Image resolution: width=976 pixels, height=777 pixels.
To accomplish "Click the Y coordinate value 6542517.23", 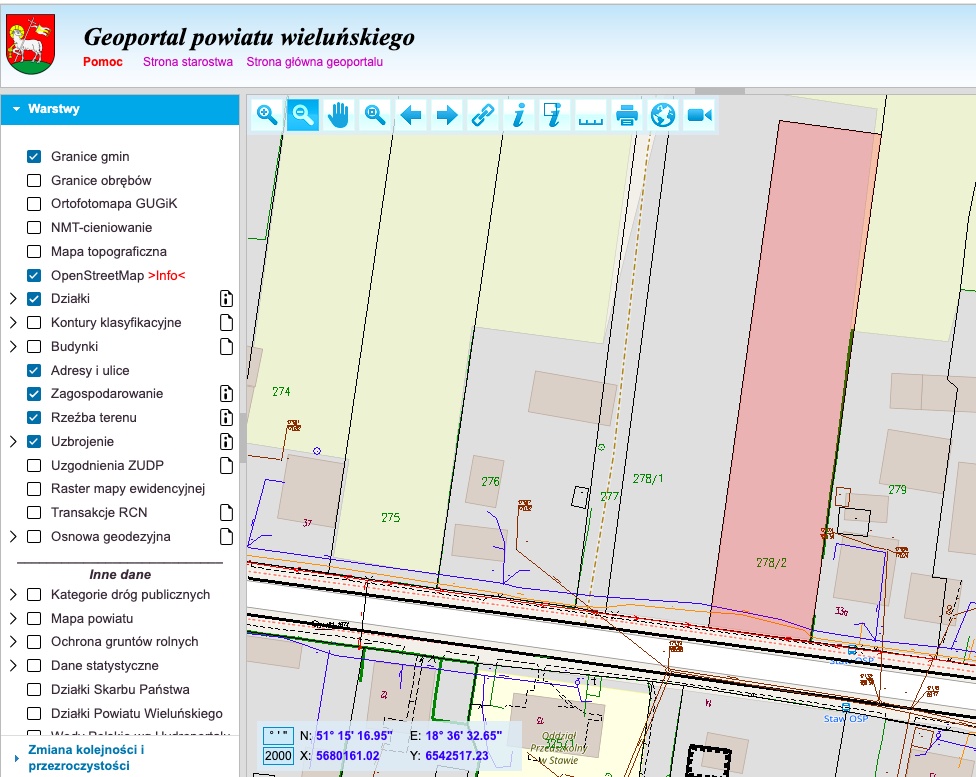I will (x=457, y=756).
